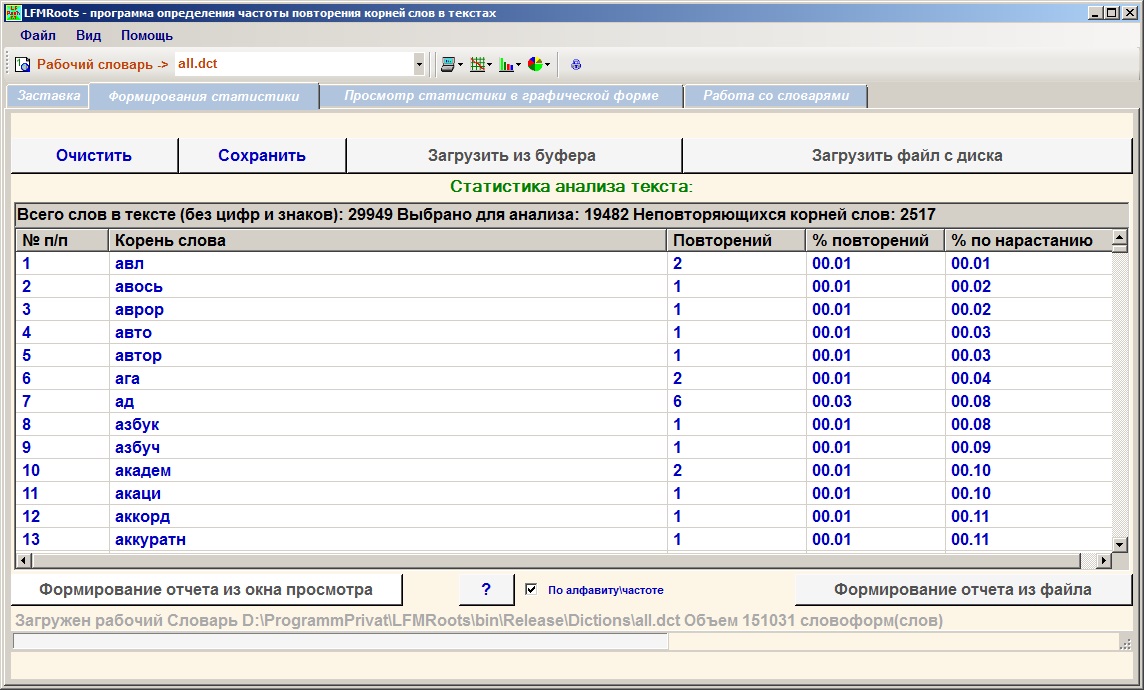Select the root word ага

pyautogui.click(x=127, y=379)
